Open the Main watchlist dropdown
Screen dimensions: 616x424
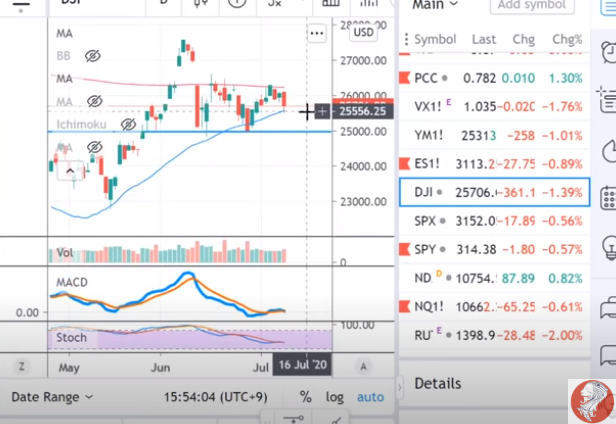[x=435, y=5]
